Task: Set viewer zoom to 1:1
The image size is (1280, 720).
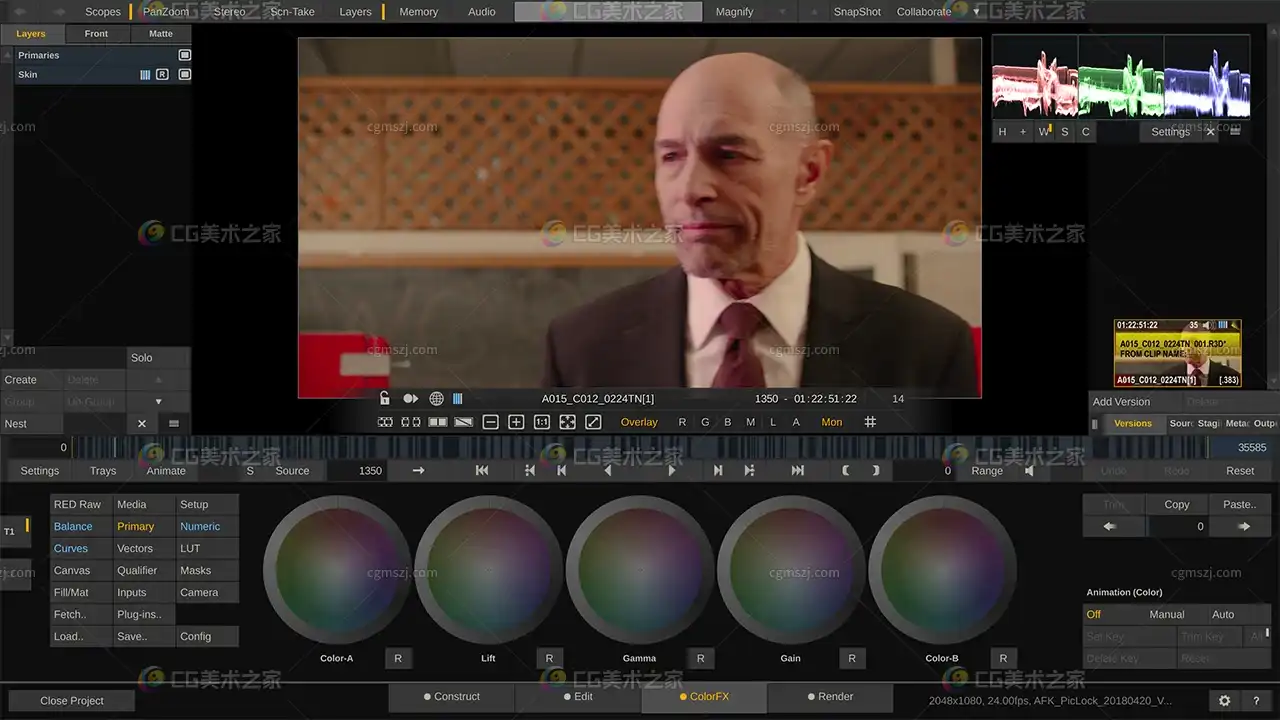Action: [x=541, y=422]
